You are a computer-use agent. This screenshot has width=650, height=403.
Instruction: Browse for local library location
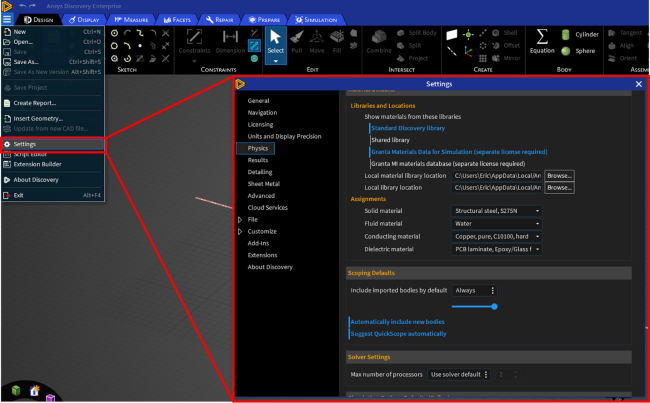559,188
